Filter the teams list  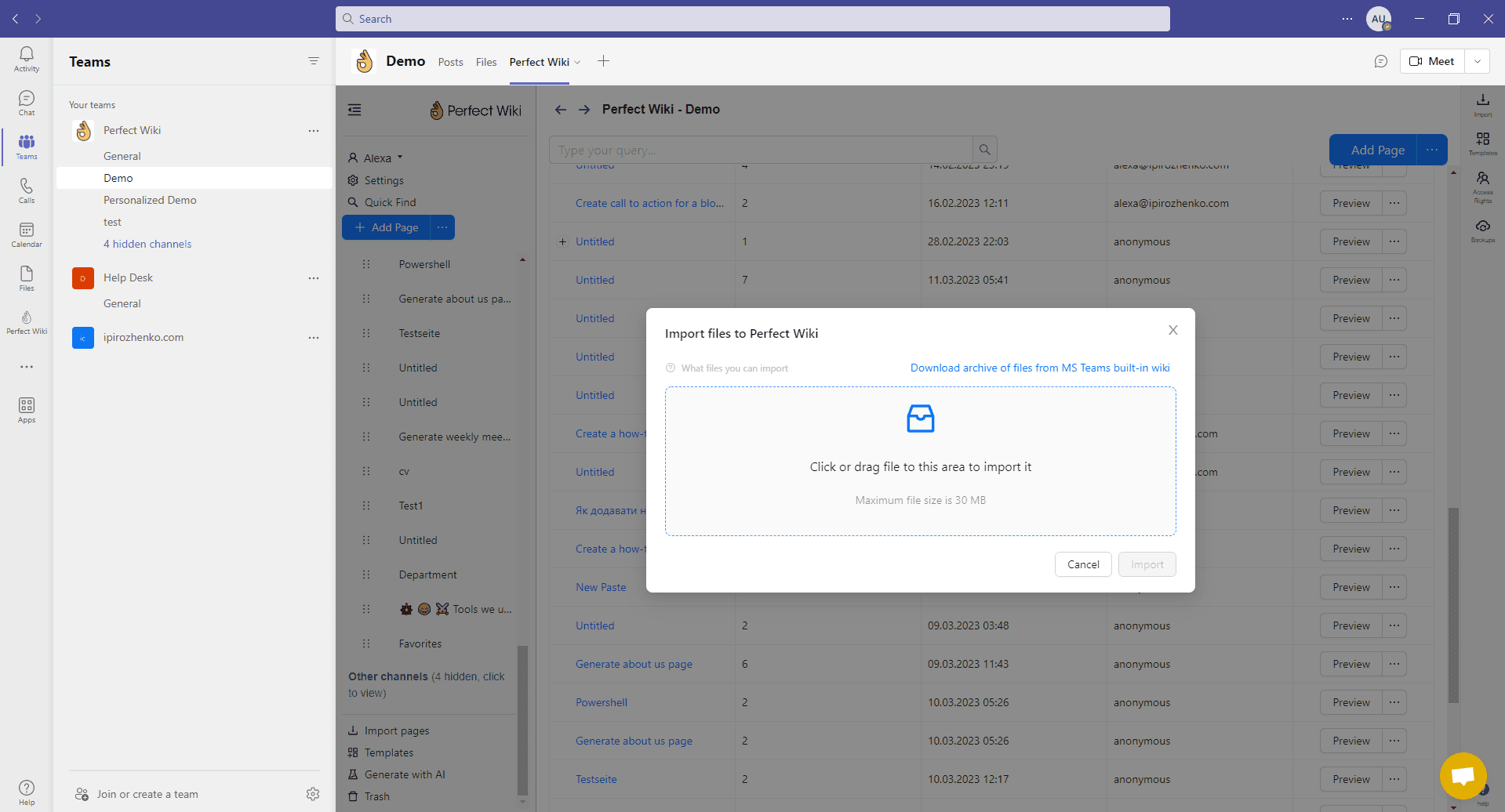tap(314, 61)
